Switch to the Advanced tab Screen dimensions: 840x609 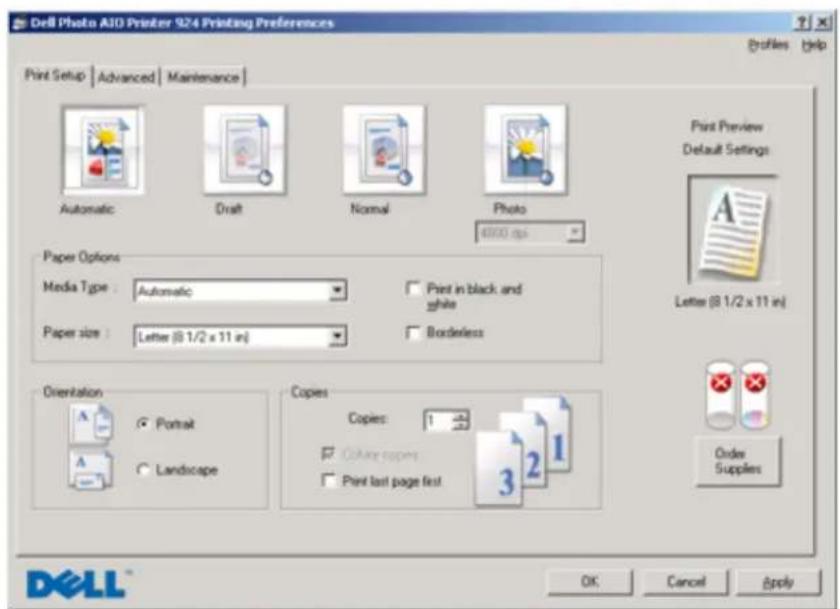(126, 77)
